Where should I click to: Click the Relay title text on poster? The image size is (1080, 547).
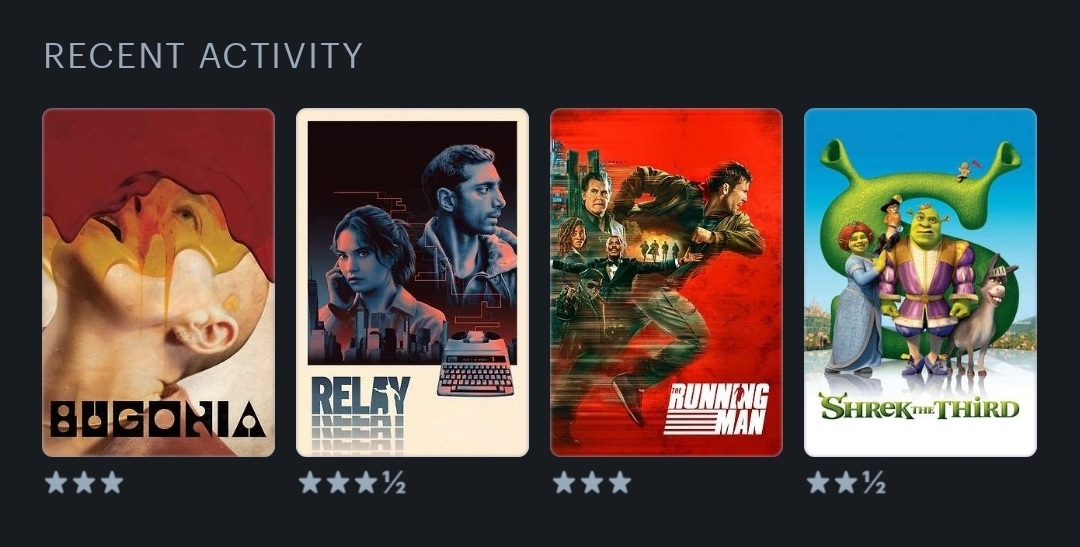pyautogui.click(x=360, y=396)
